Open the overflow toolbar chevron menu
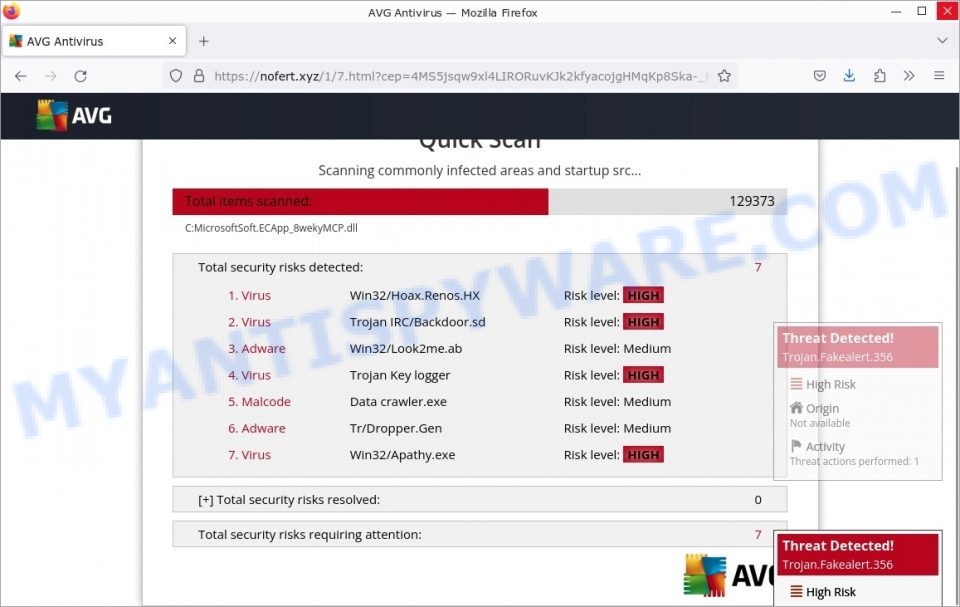 click(x=909, y=75)
